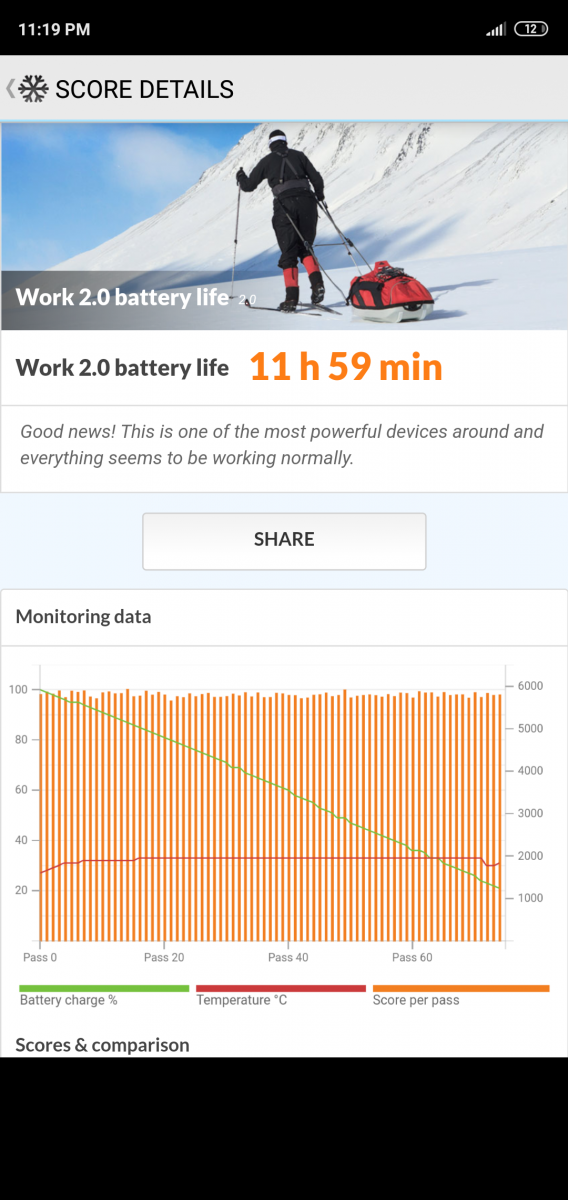Tap the Pass 60 marker on chart axis
This screenshot has width=568, height=1200.
tap(412, 957)
